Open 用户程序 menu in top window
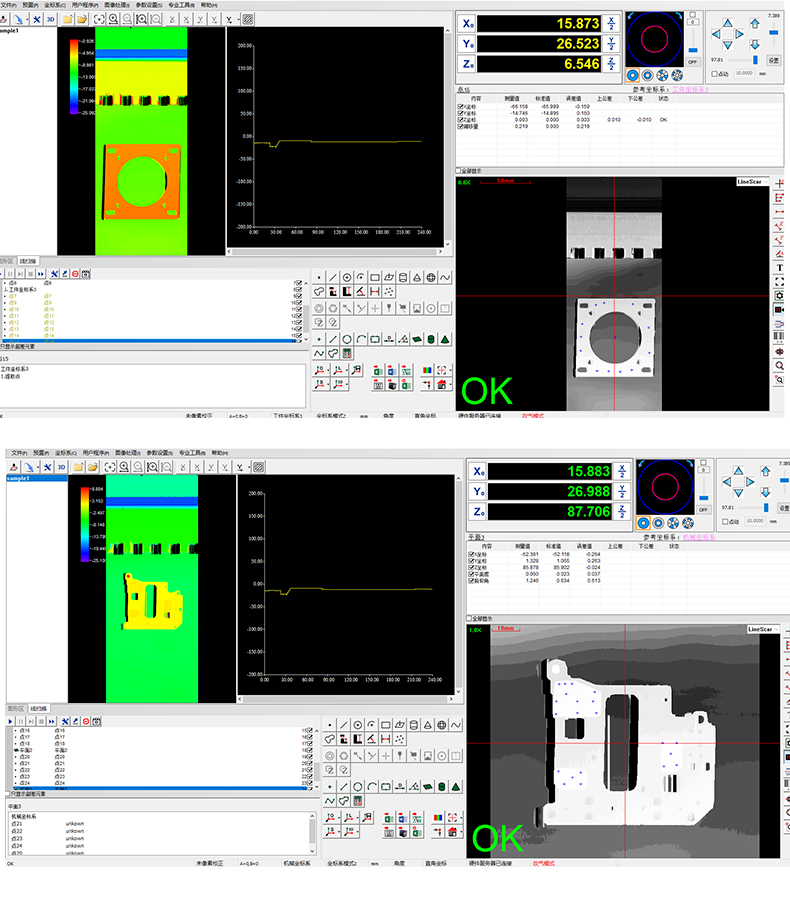The height and width of the screenshot is (902, 790). tap(85, 5)
